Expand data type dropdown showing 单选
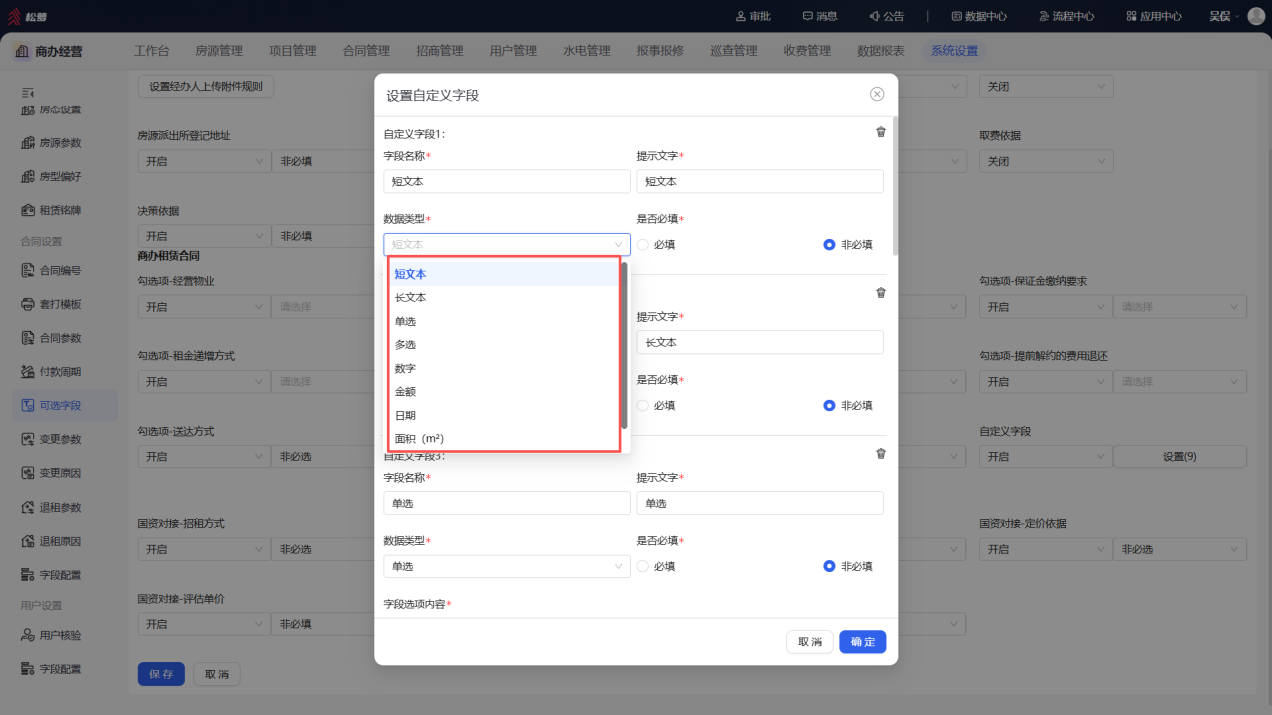Viewport: 1272px width, 715px height. 507,566
